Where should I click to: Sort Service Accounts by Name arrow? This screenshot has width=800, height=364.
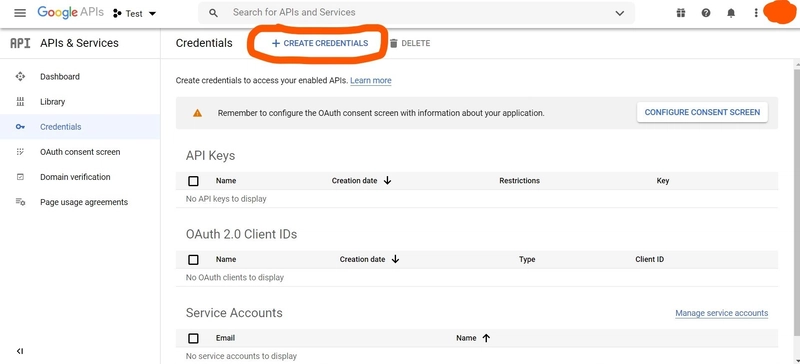486,338
